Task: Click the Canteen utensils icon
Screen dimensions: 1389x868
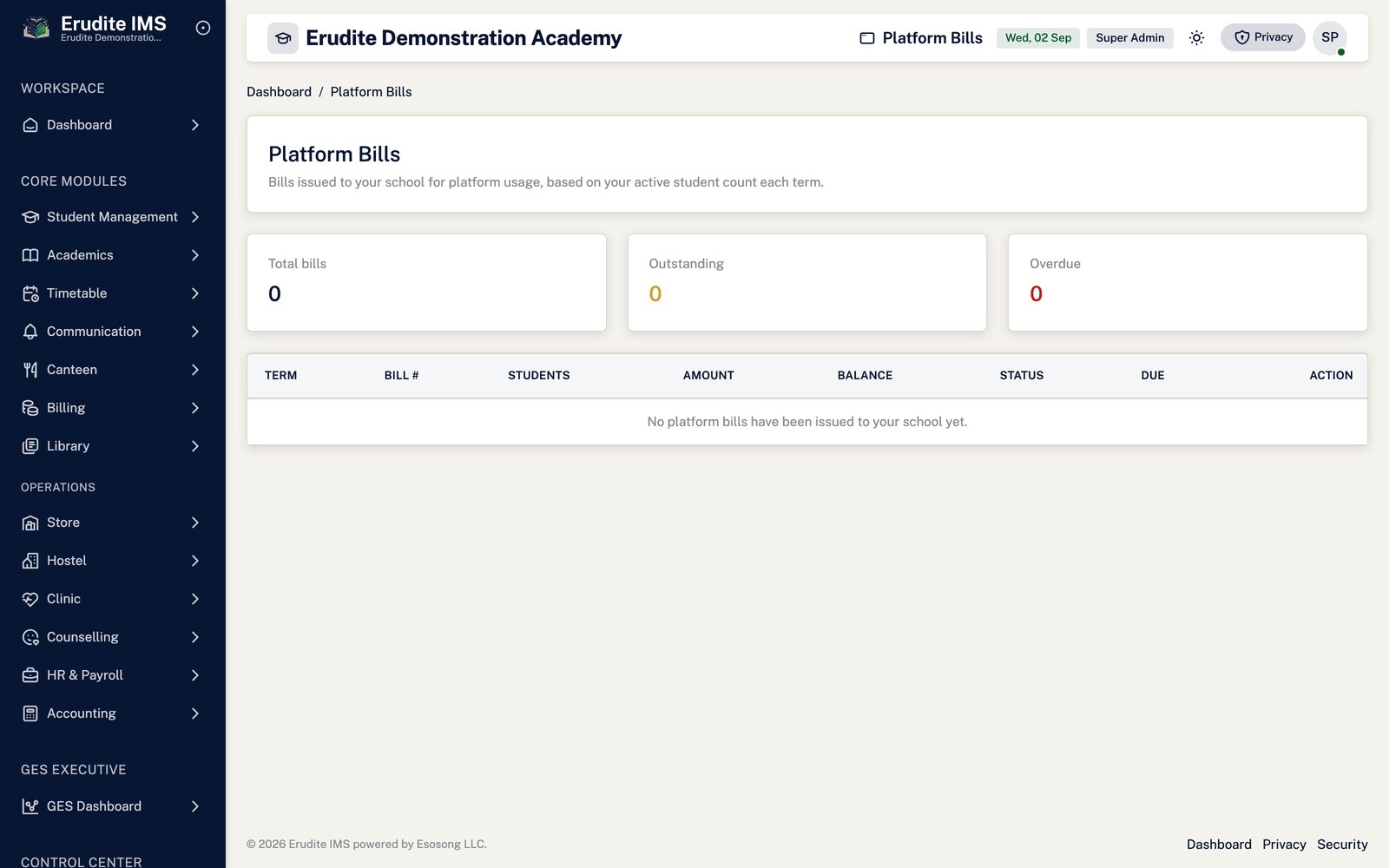Action: pos(30,370)
